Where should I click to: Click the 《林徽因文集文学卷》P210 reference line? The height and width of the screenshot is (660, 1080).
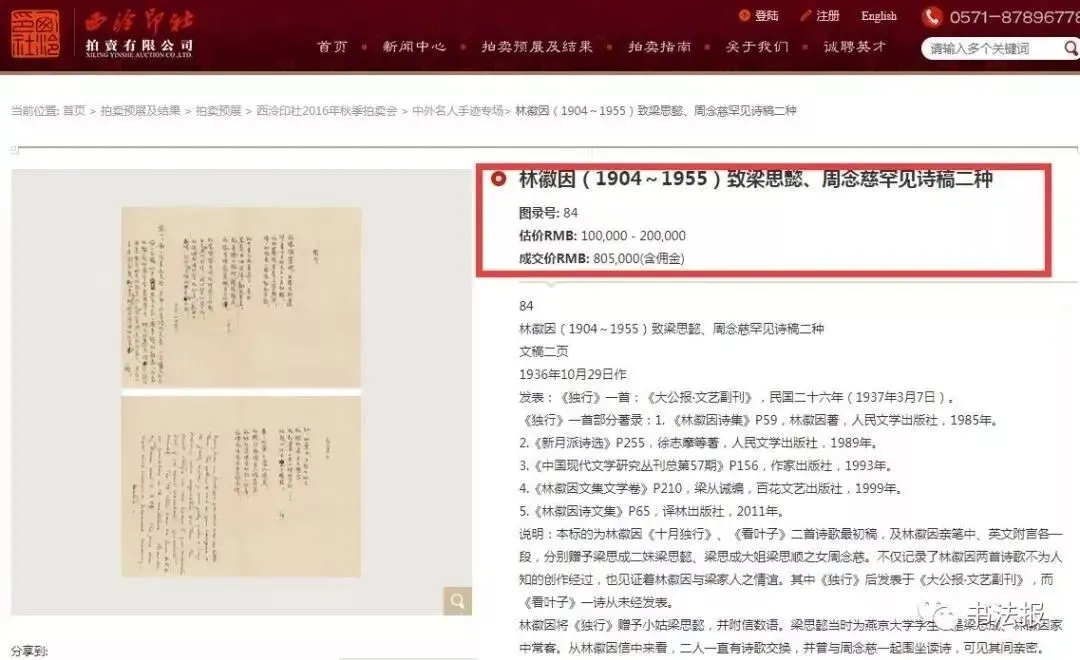tap(710, 488)
